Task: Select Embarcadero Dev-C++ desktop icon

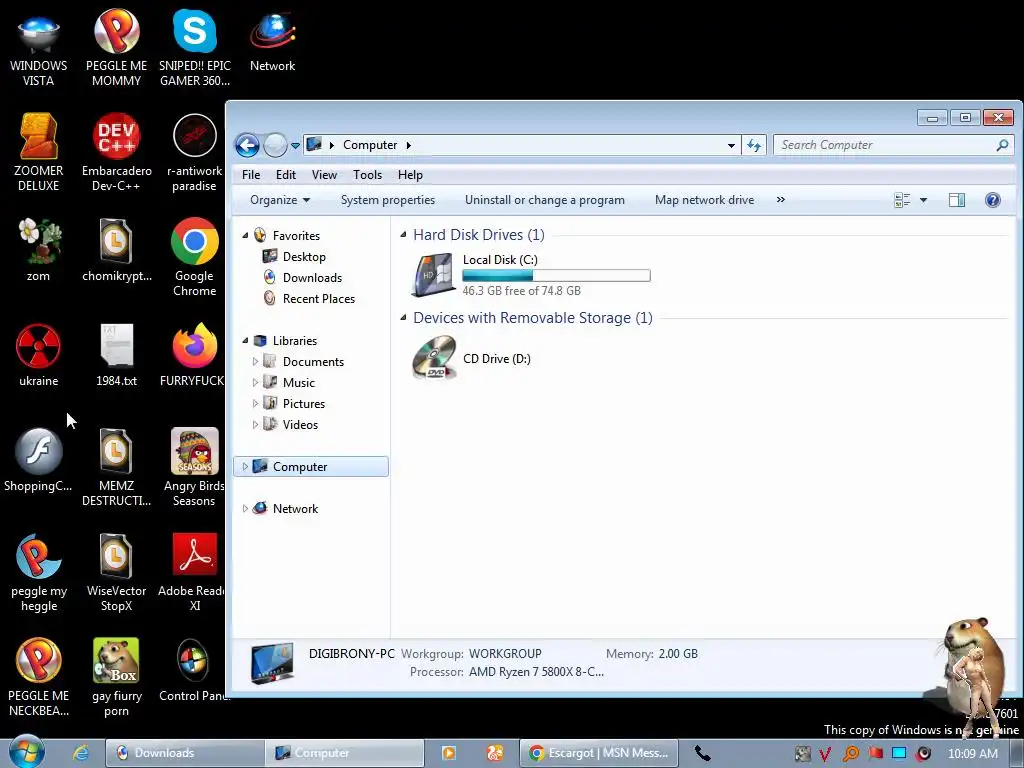Action: pos(116,153)
